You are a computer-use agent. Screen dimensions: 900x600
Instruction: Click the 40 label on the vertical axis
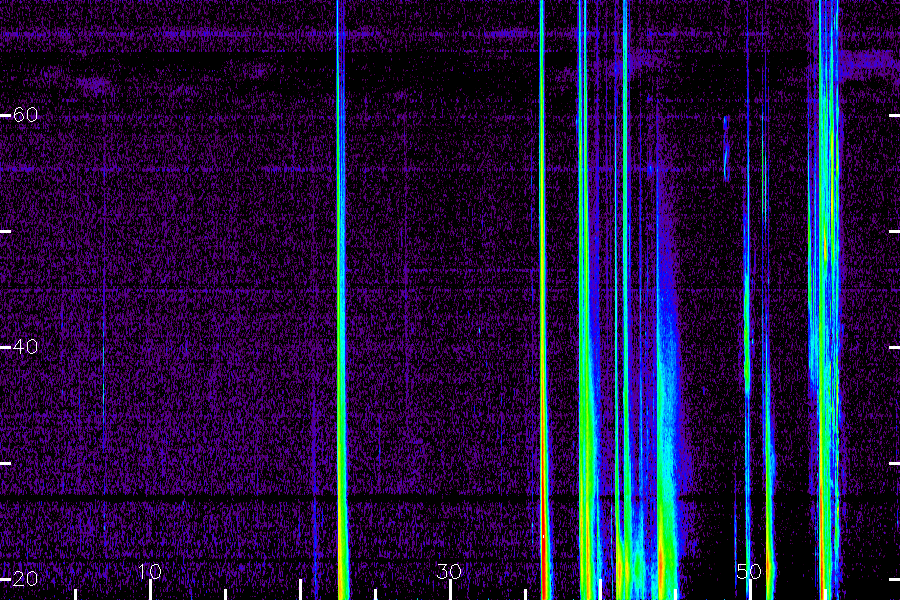coord(25,347)
